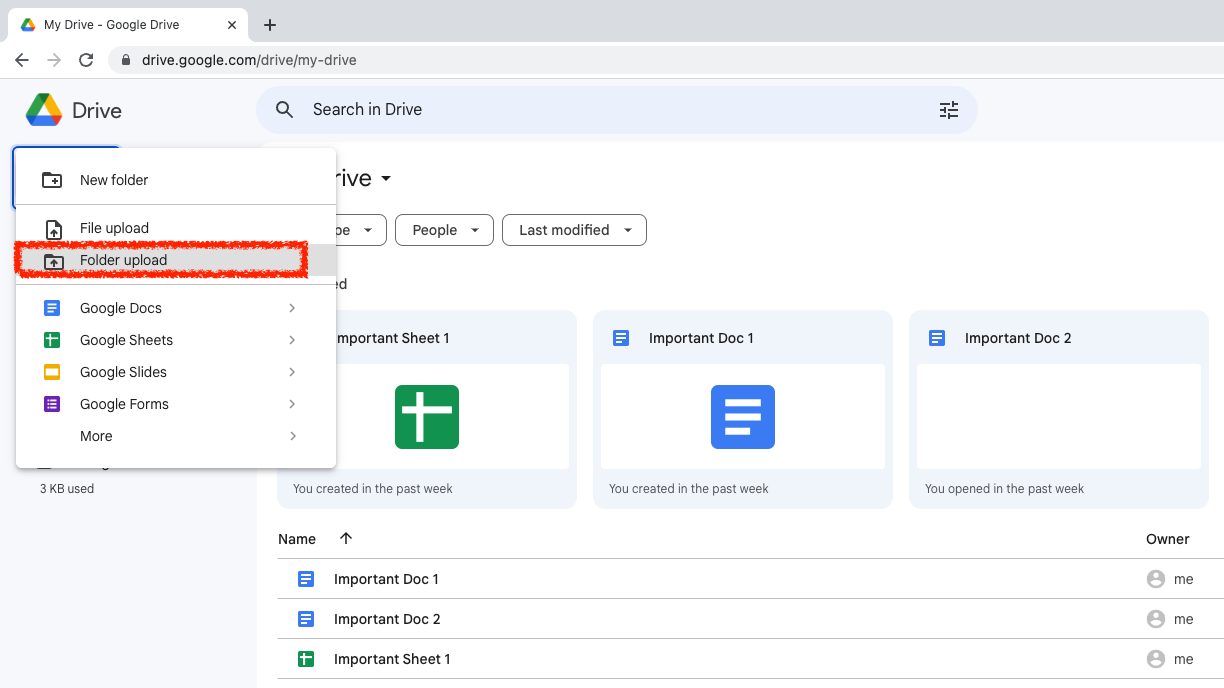Viewport: 1224px width, 688px height.
Task: Open Important Sheet 1 suggested card thumbnail
Action: (x=427, y=416)
